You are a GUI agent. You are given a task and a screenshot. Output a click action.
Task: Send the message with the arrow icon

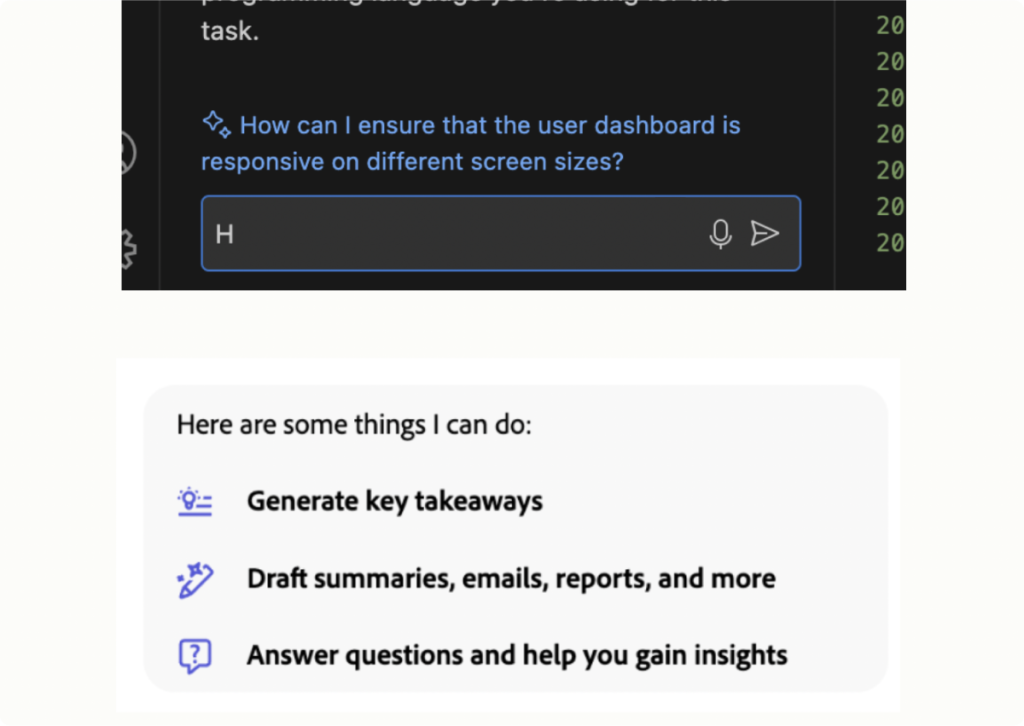(765, 233)
